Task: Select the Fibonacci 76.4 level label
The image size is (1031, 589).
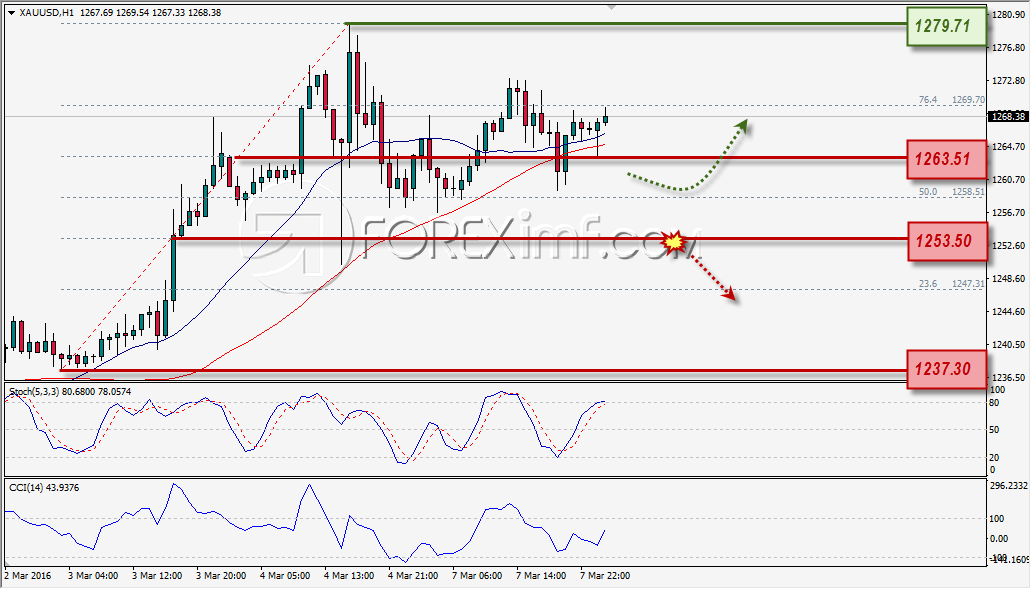Action: [x=928, y=100]
